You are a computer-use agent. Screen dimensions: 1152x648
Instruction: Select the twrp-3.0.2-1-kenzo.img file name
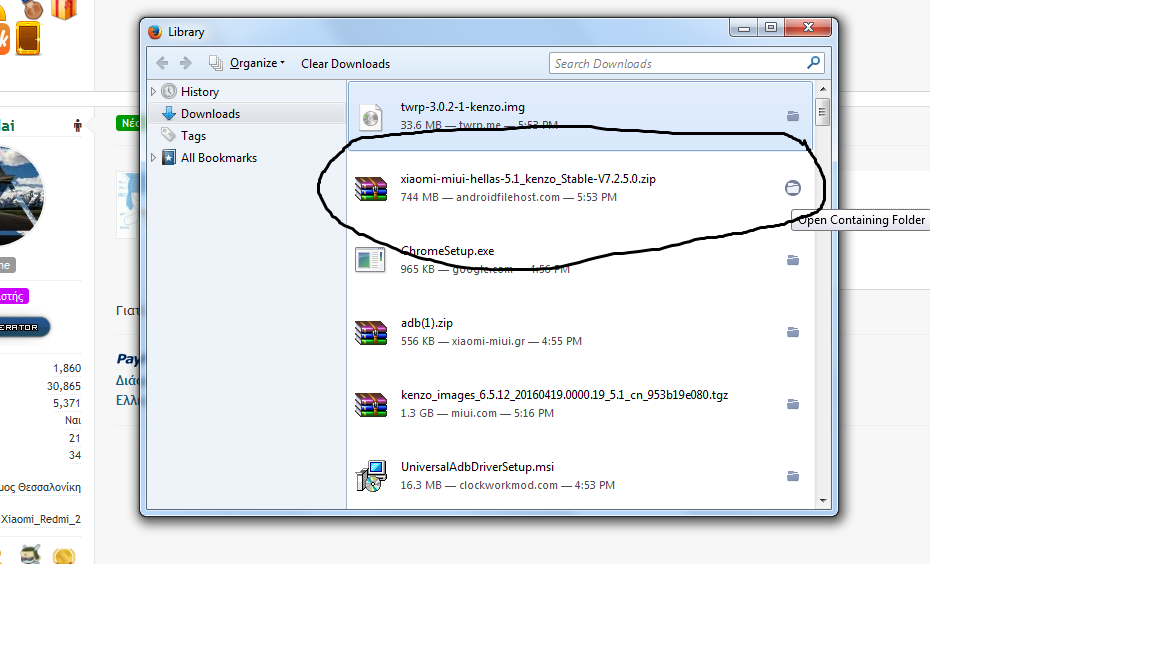[x=463, y=107]
